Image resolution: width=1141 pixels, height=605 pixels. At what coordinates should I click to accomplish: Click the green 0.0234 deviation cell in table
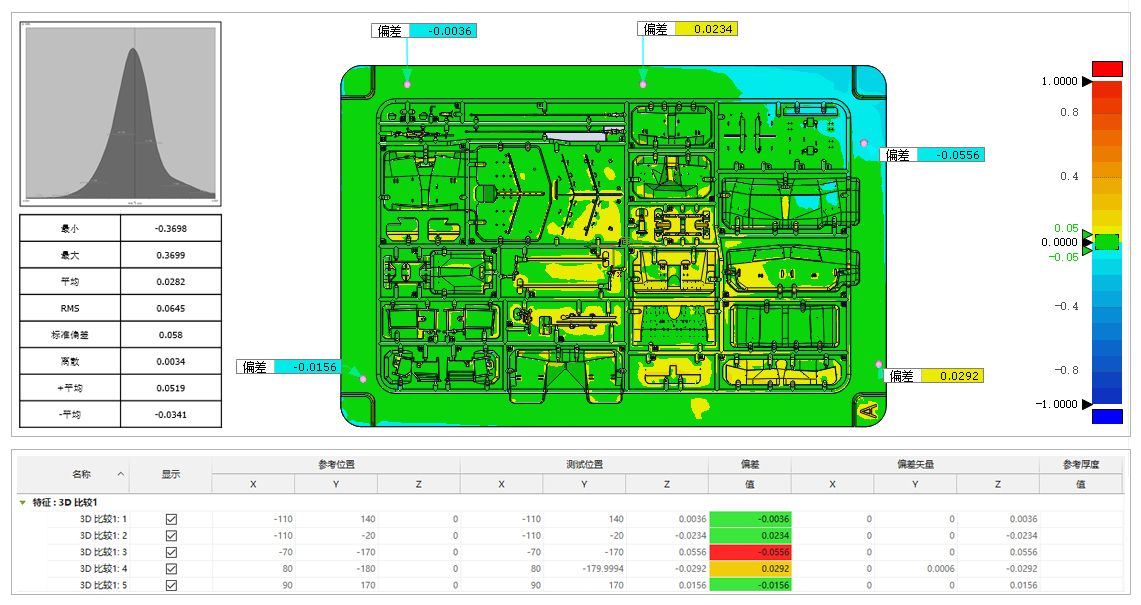click(x=750, y=536)
